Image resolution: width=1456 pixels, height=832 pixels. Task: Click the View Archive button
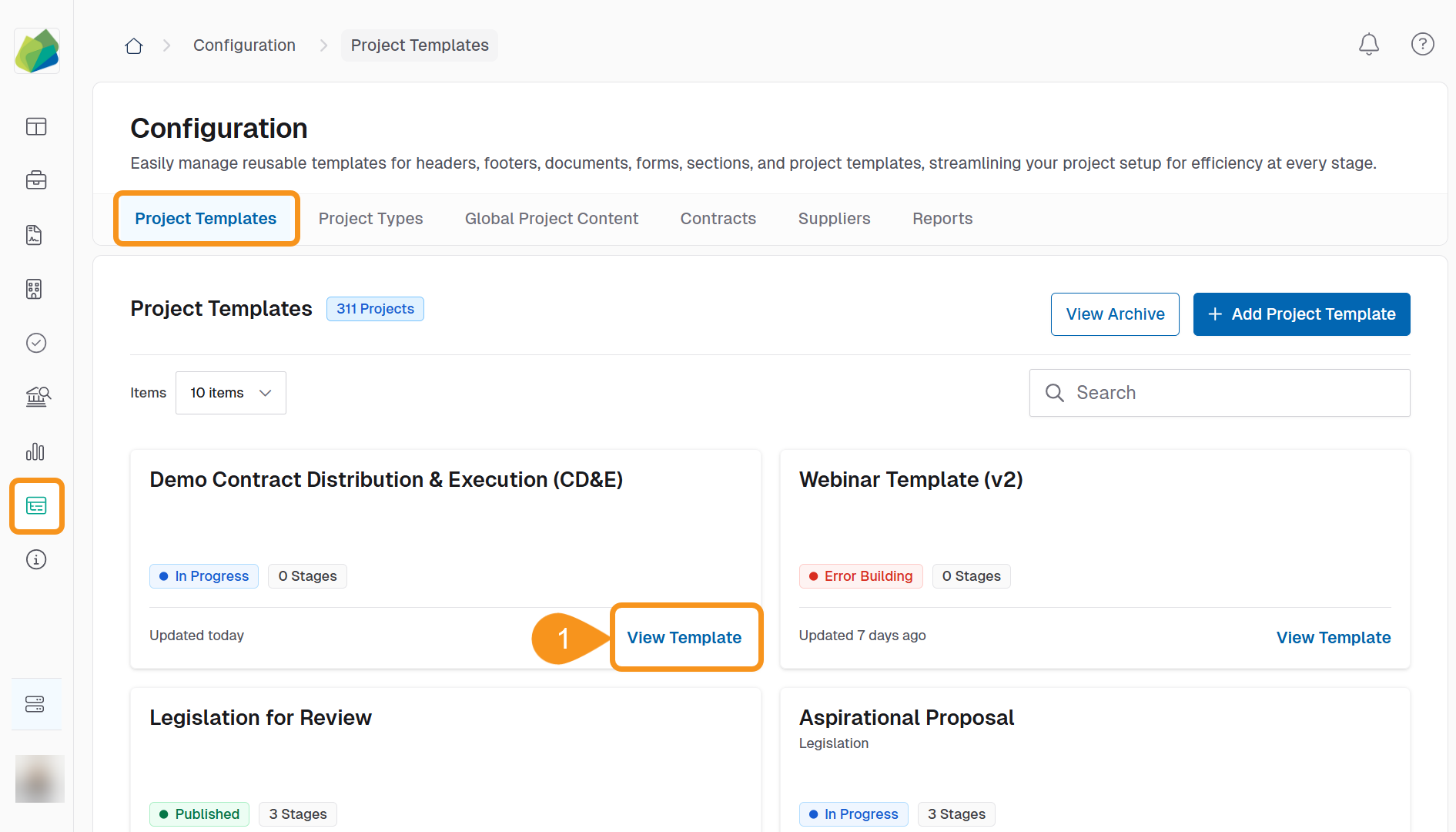1114,314
